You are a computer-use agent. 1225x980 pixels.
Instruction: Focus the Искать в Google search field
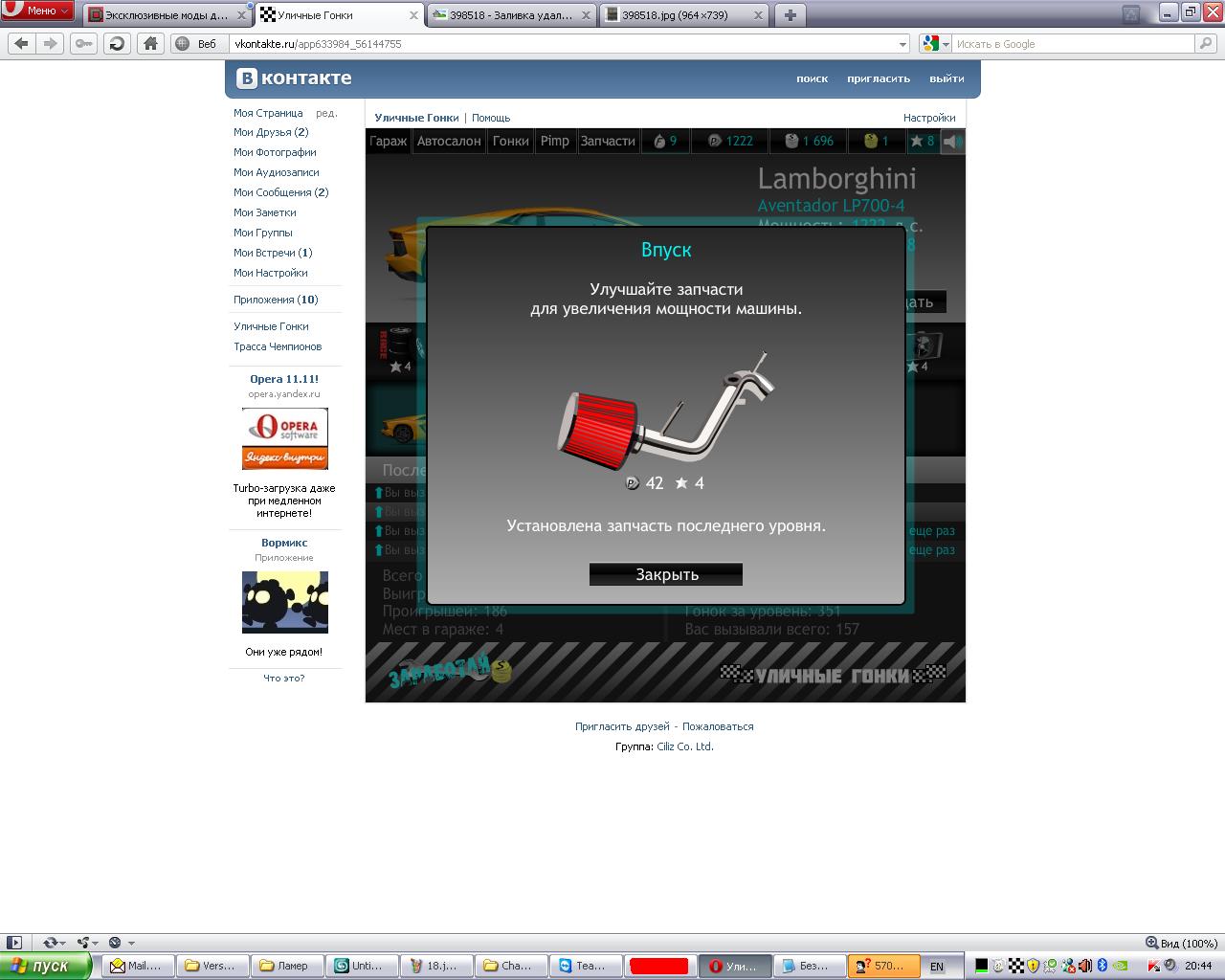(1074, 44)
